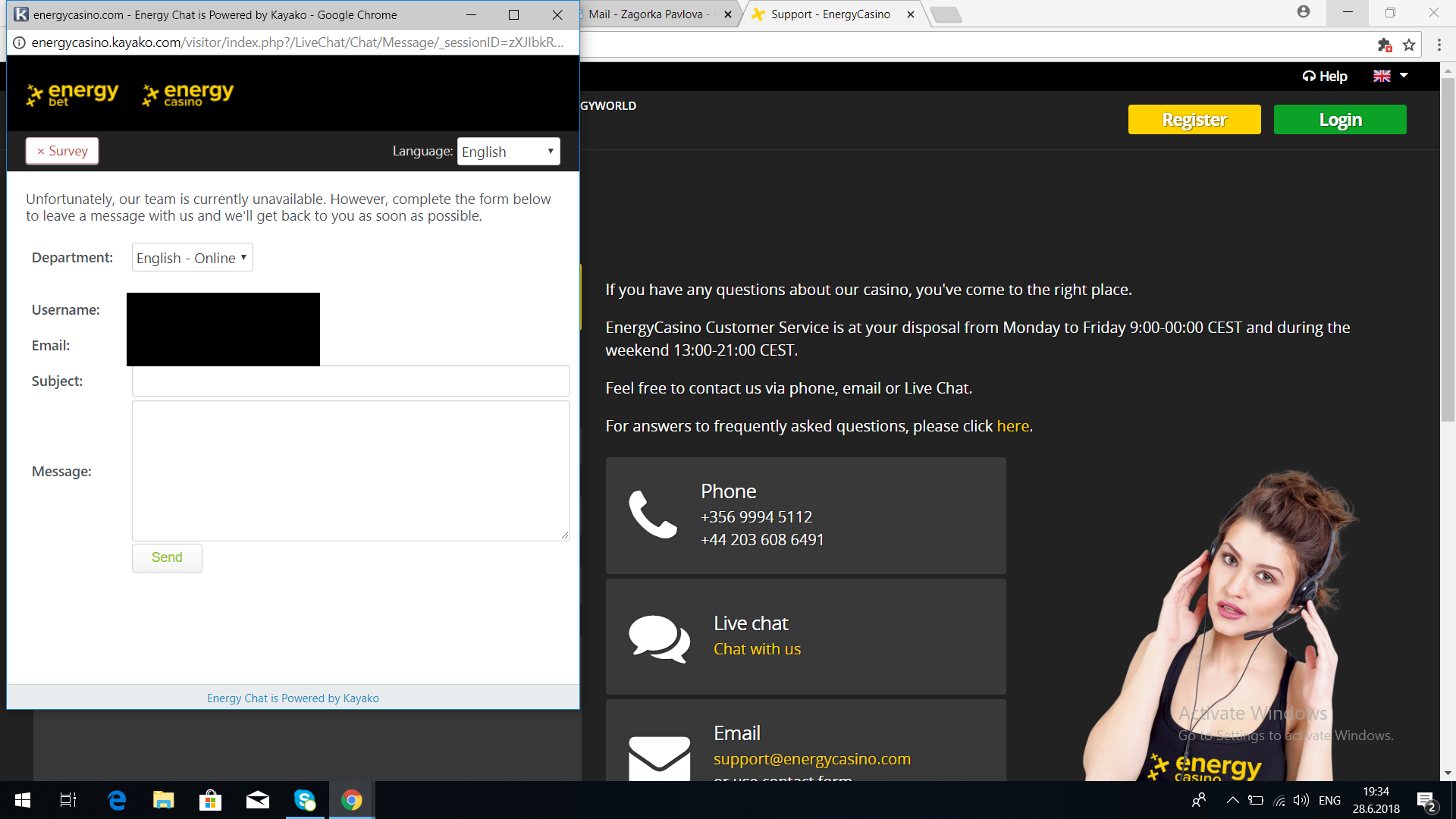Close the Support - EnergyCasino tab
The width and height of the screenshot is (1456, 819).
(911, 14)
